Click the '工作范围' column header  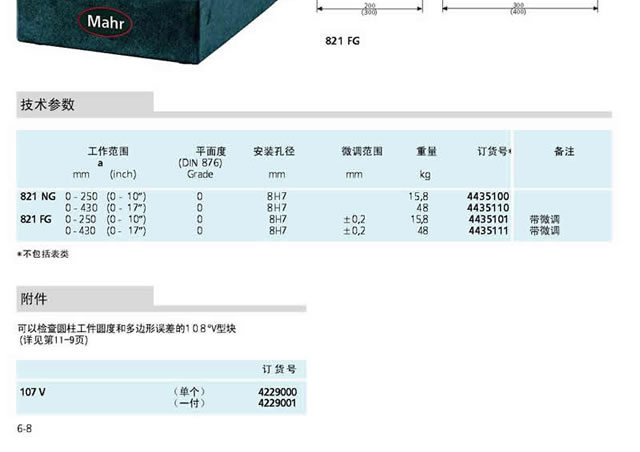point(108,151)
